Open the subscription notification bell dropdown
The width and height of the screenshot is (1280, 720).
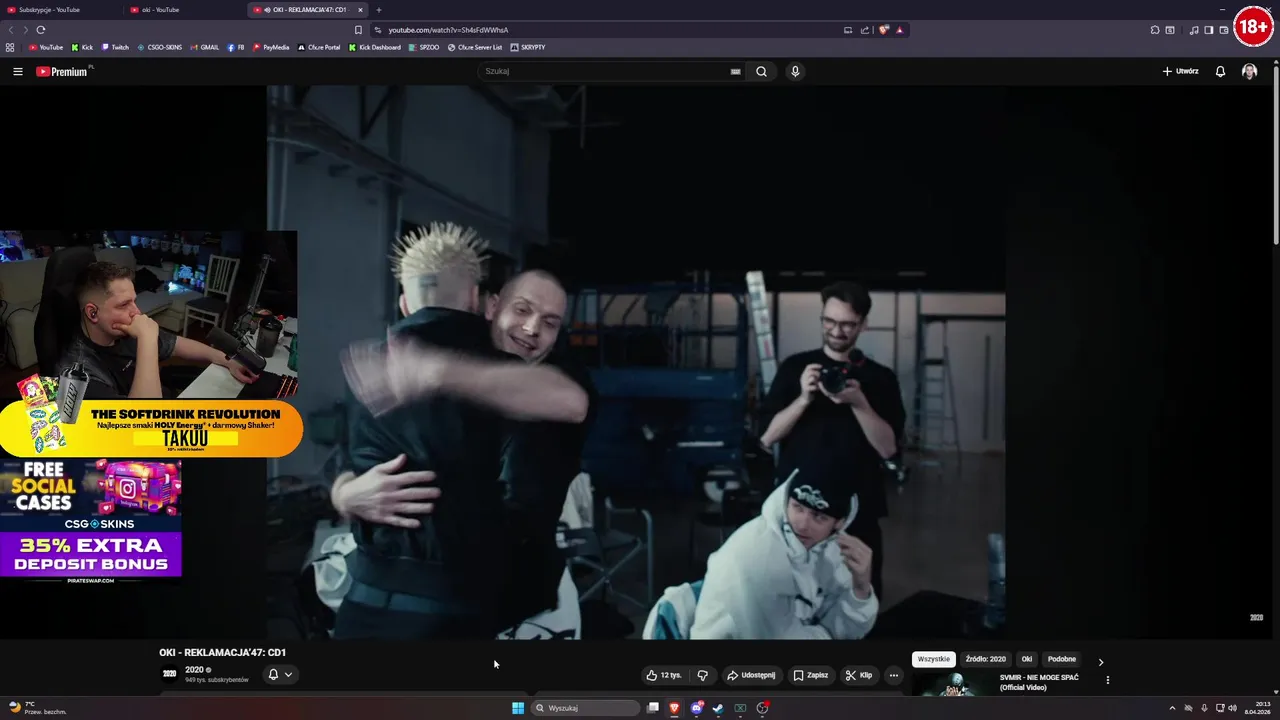pyautogui.click(x=280, y=675)
